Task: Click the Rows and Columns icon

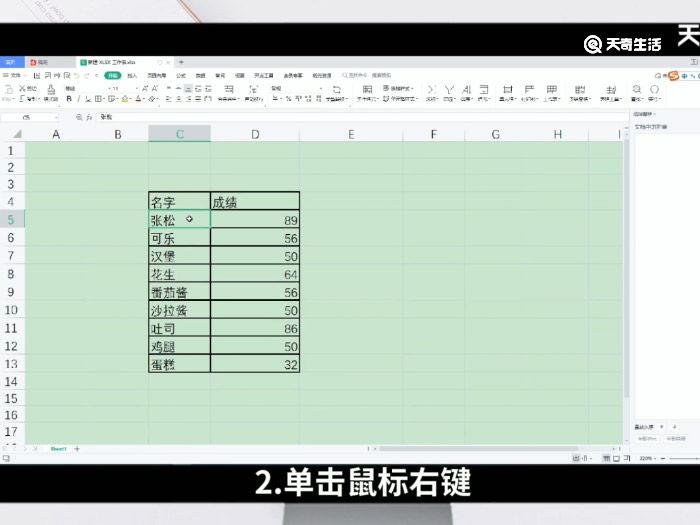Action: tap(529, 90)
